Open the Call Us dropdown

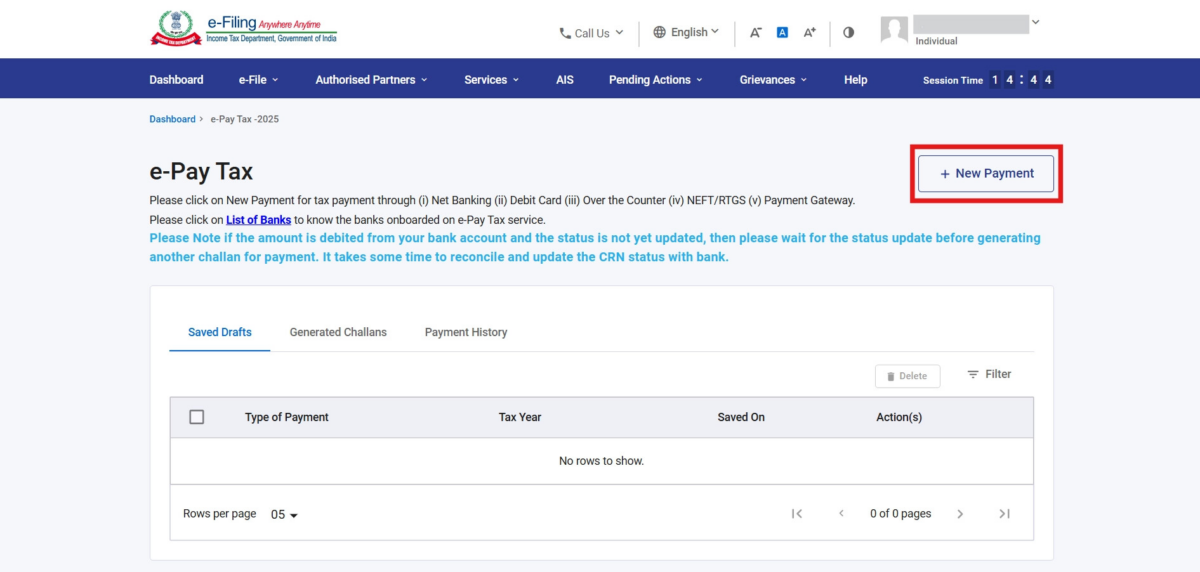(591, 33)
